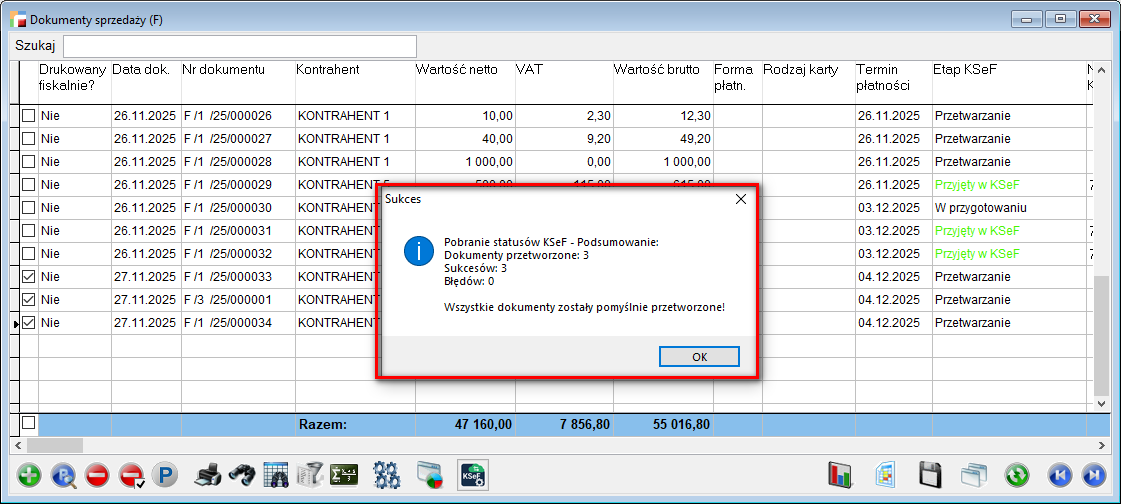The height and width of the screenshot is (504, 1121).
Task: Click the horizontal scrollbar right arrow
Action: [1102, 445]
